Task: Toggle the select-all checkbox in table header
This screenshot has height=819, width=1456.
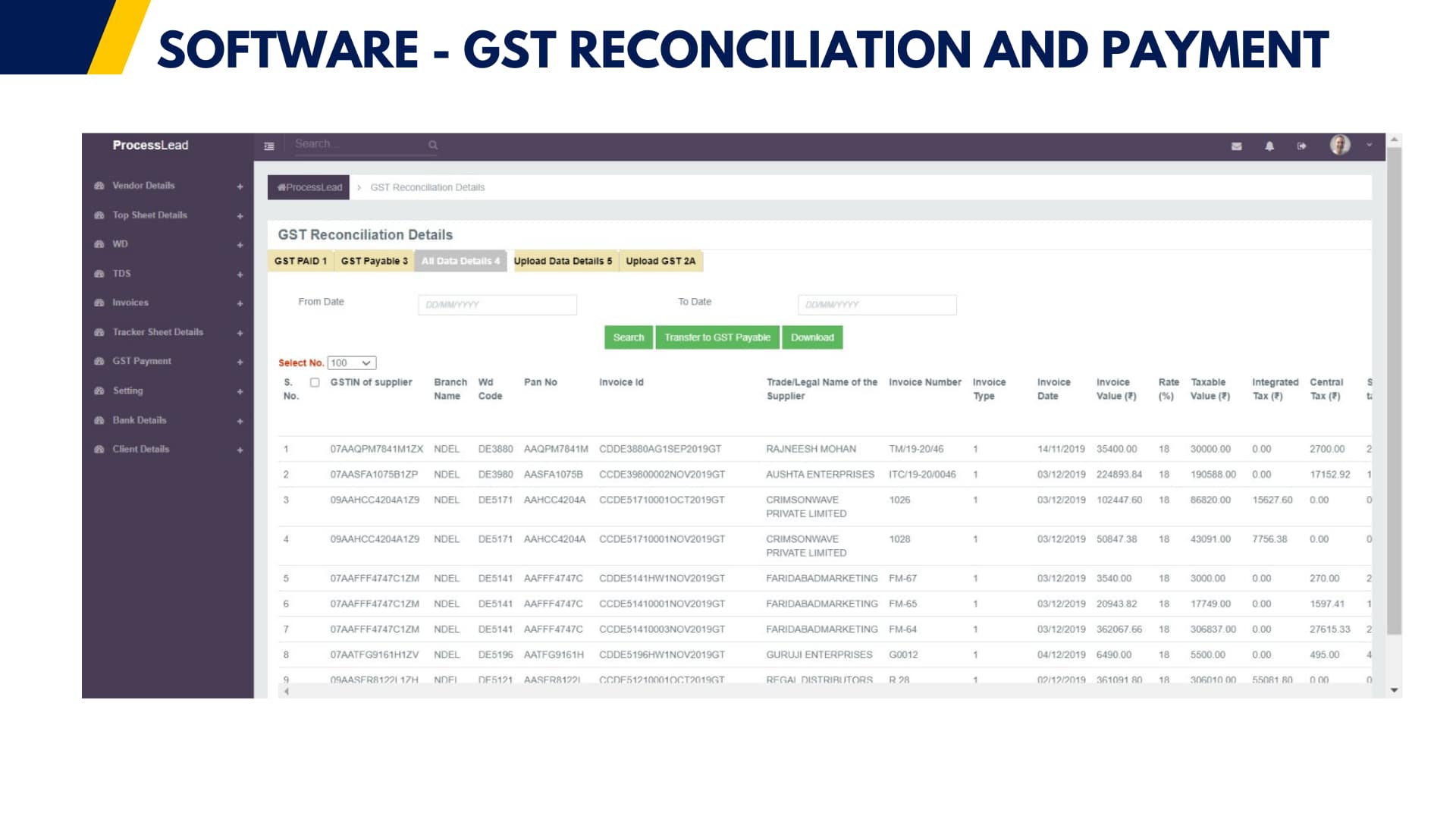Action: pos(315,383)
